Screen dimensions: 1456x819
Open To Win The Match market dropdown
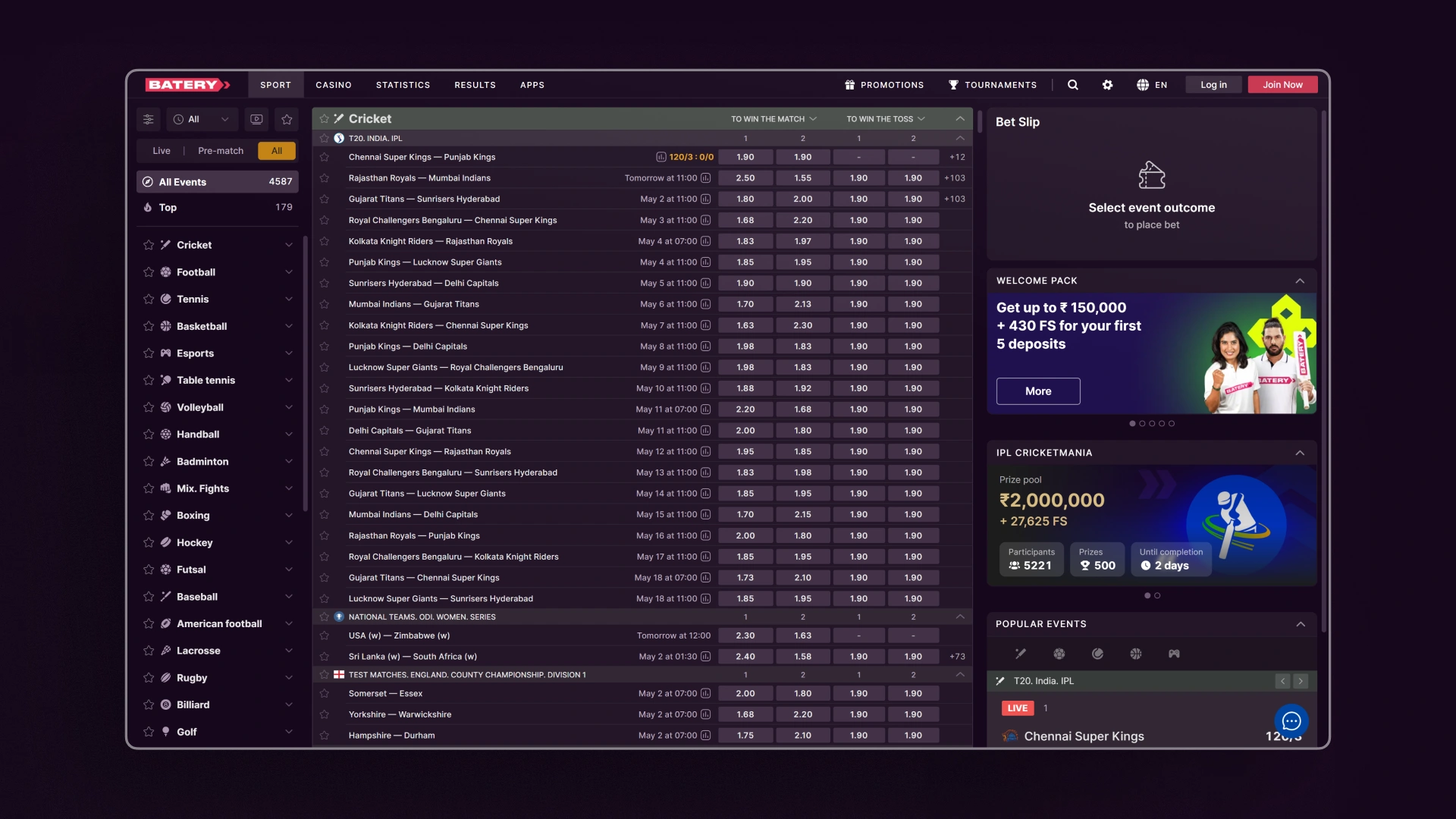773,119
